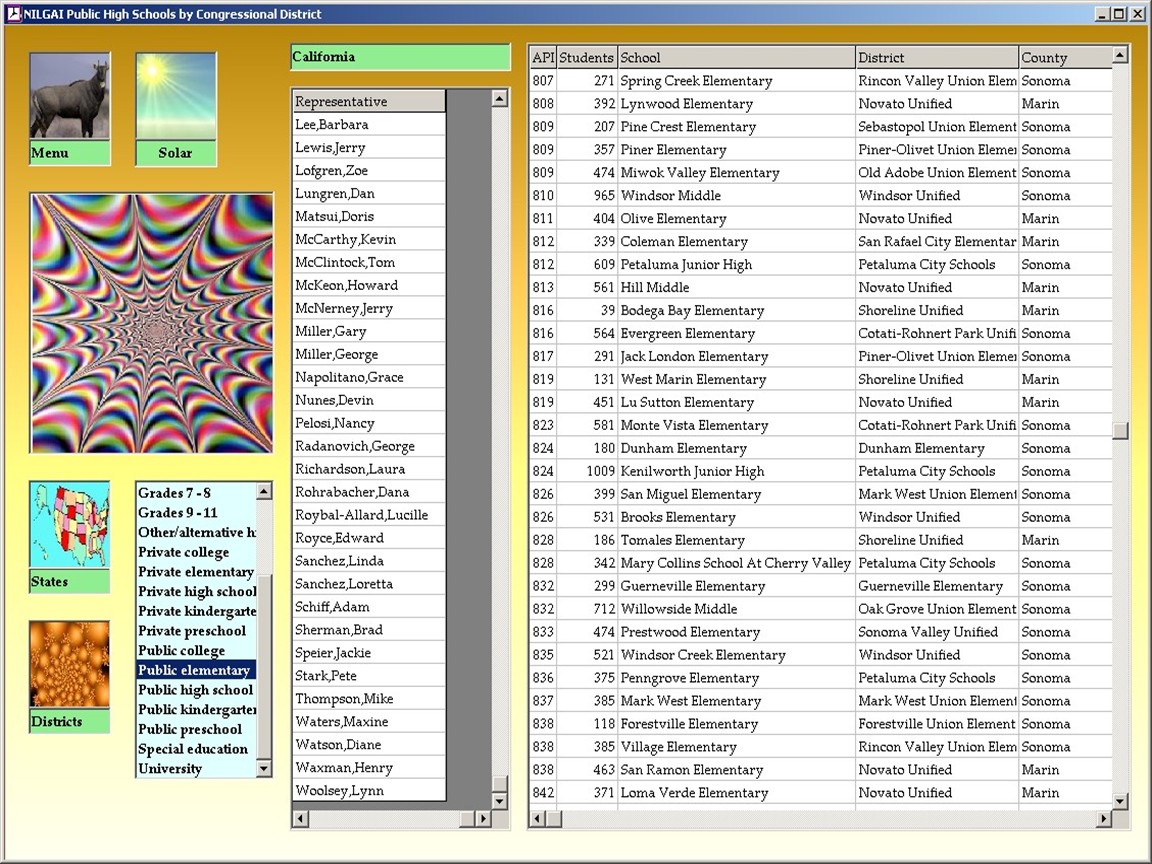Select representative Waters, Maxine

(342, 722)
